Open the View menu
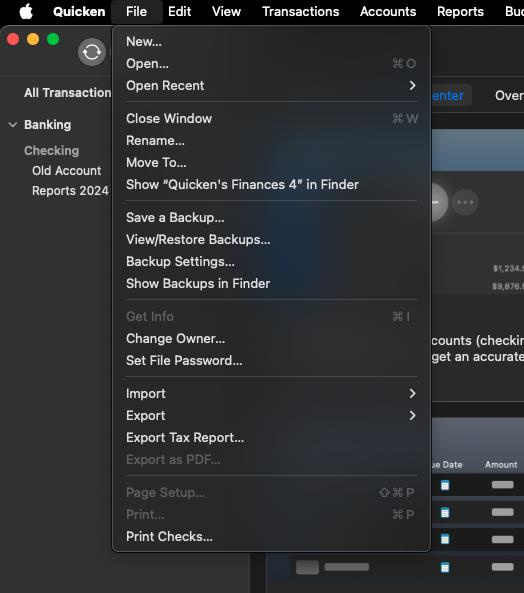Image resolution: width=524 pixels, height=593 pixels. pyautogui.click(x=226, y=12)
